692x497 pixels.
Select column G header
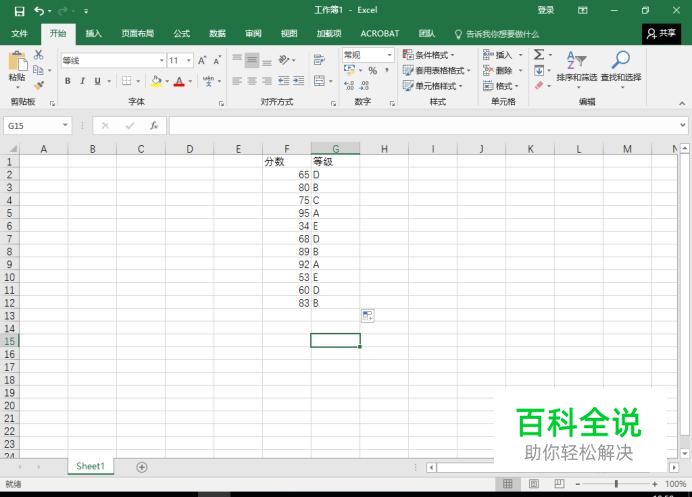[335, 149]
